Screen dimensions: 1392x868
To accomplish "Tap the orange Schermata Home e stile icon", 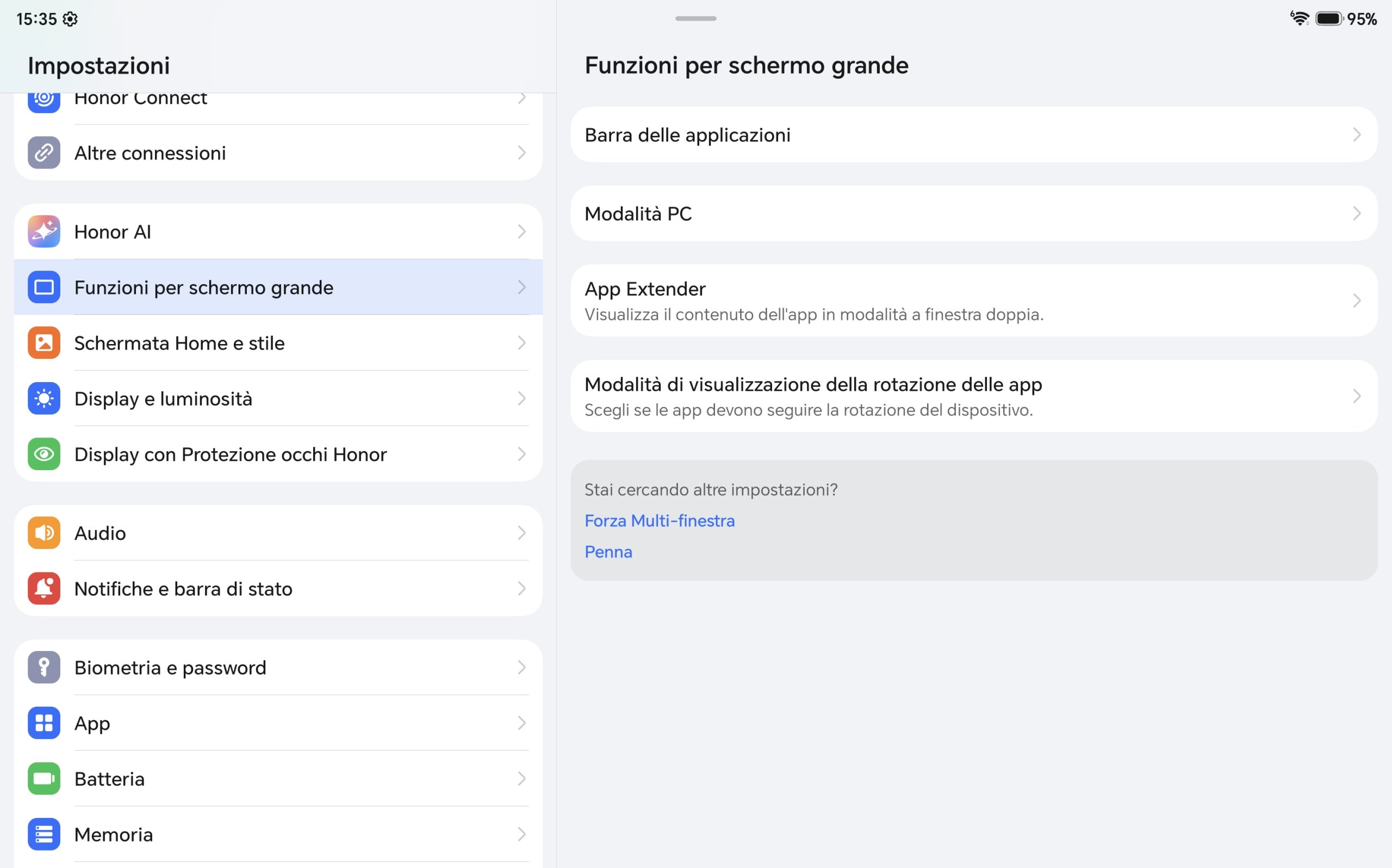I will pyautogui.click(x=43, y=343).
